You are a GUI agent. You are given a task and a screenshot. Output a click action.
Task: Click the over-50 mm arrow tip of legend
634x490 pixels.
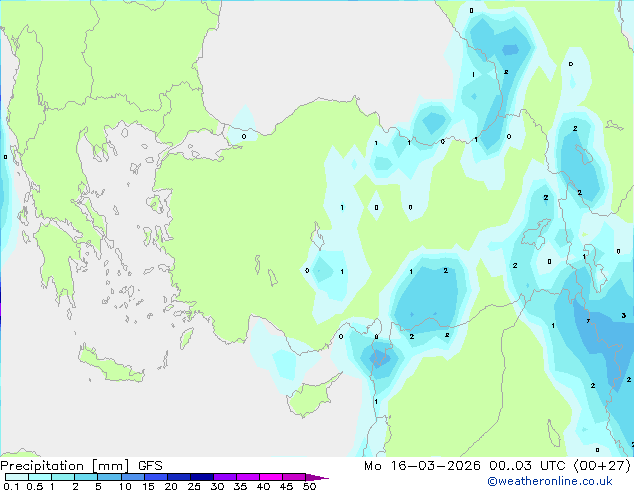coord(317,477)
